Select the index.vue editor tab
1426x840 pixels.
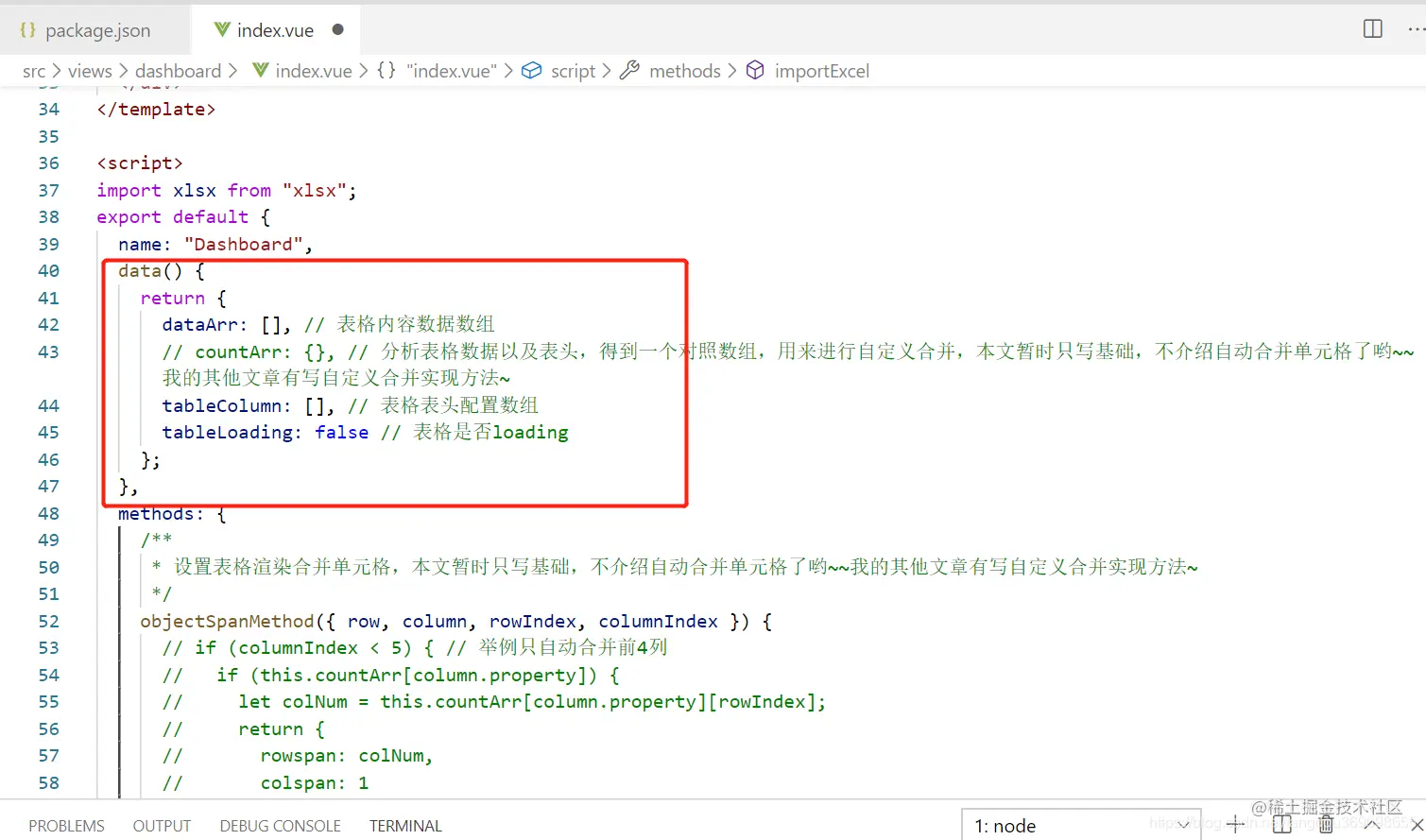point(275,30)
